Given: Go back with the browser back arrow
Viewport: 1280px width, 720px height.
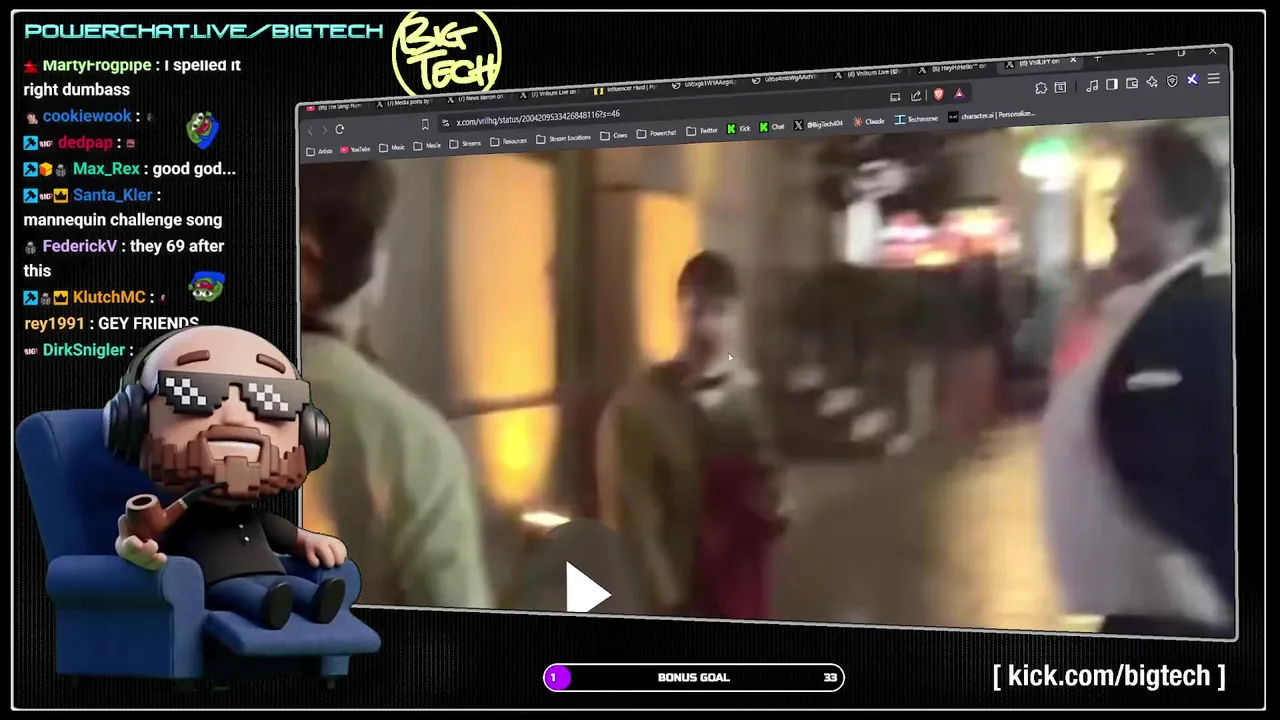Looking at the screenshot, I should coord(310,131).
